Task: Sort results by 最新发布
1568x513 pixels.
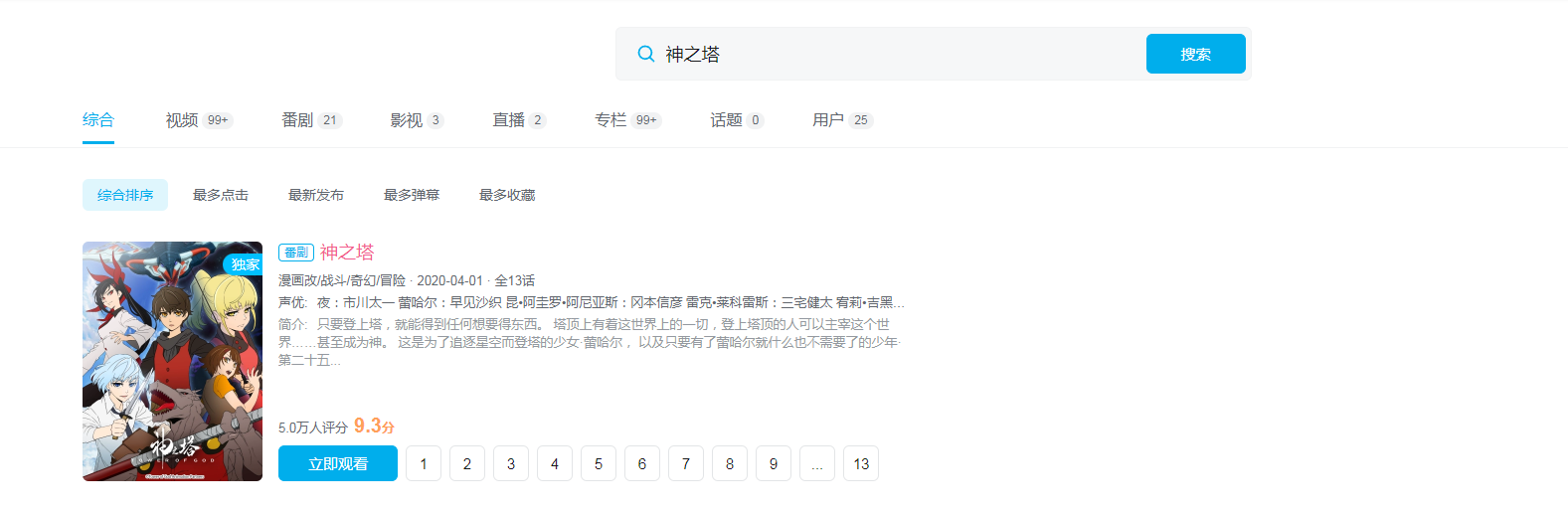Action: pyautogui.click(x=316, y=195)
